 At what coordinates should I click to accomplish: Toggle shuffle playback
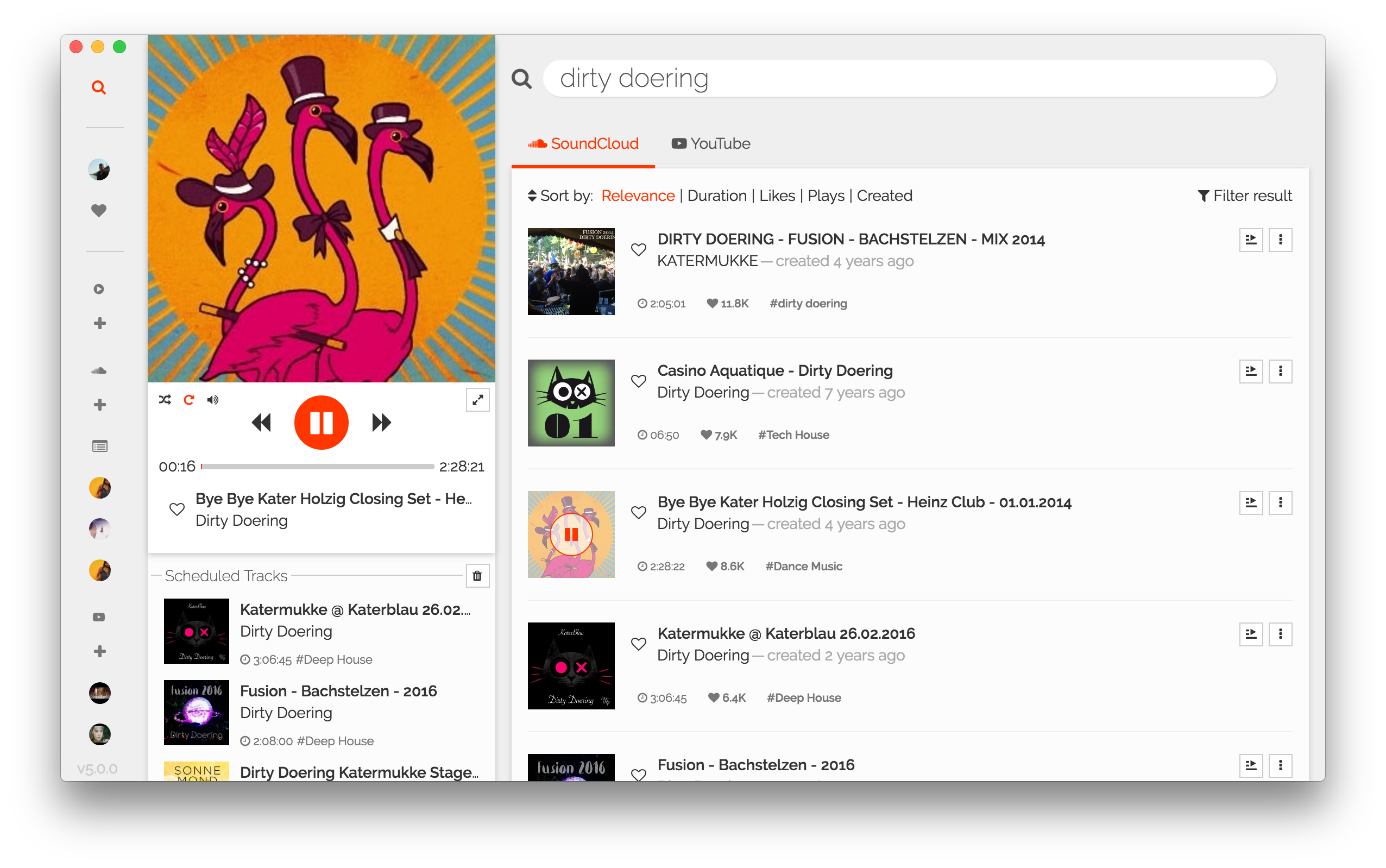[165, 400]
